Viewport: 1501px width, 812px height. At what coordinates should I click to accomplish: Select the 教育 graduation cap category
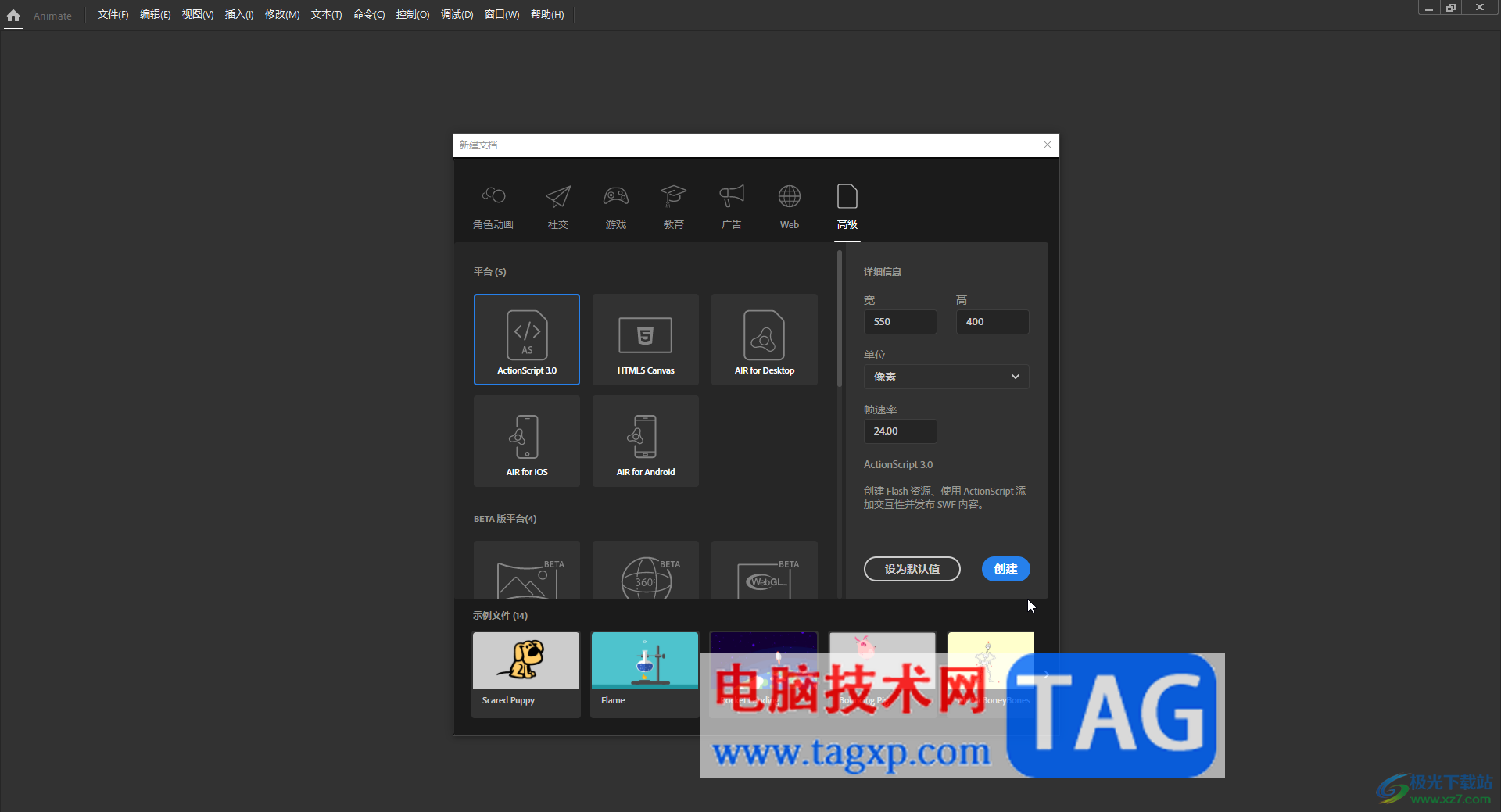(674, 207)
